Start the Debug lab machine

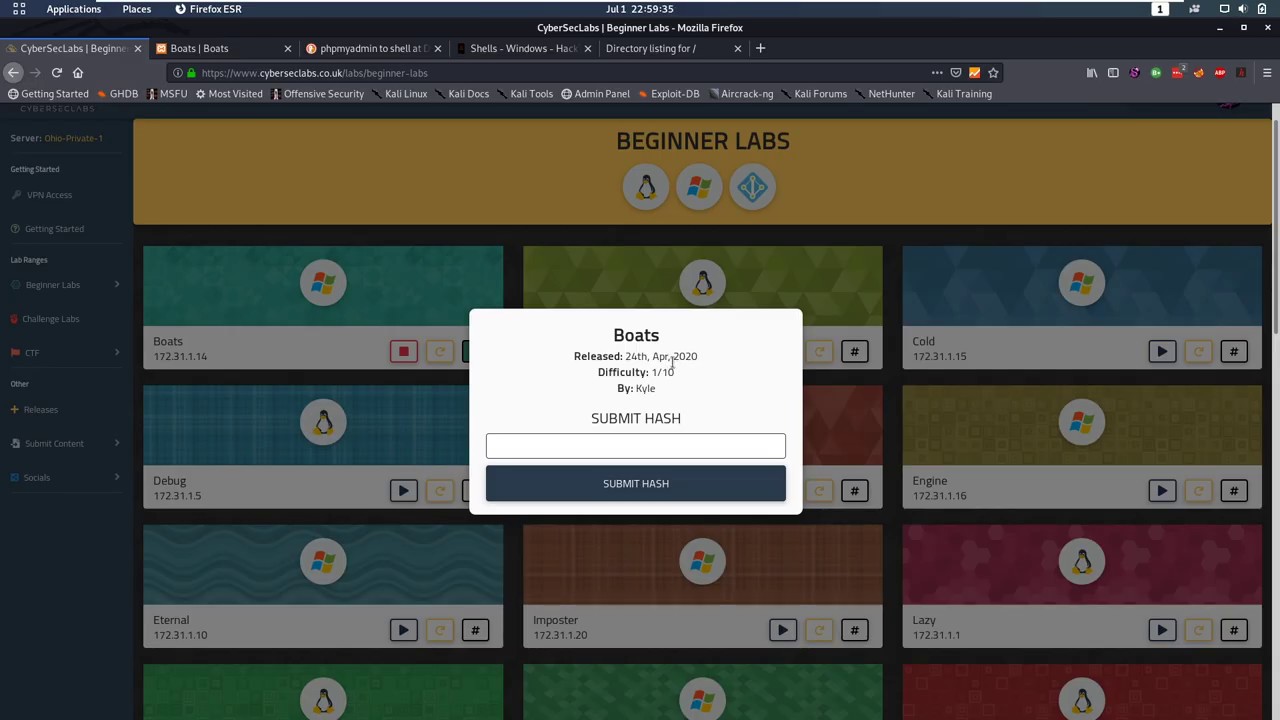[404, 491]
